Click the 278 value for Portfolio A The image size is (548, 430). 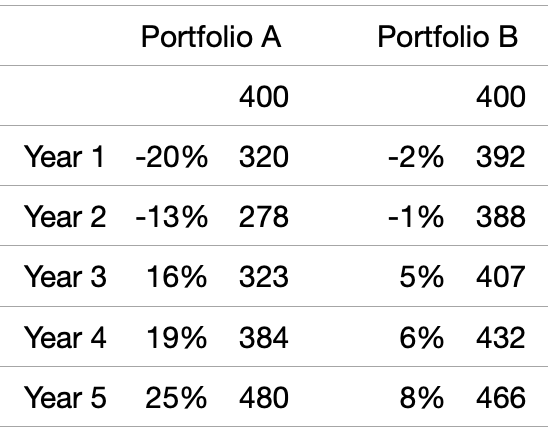tap(264, 217)
